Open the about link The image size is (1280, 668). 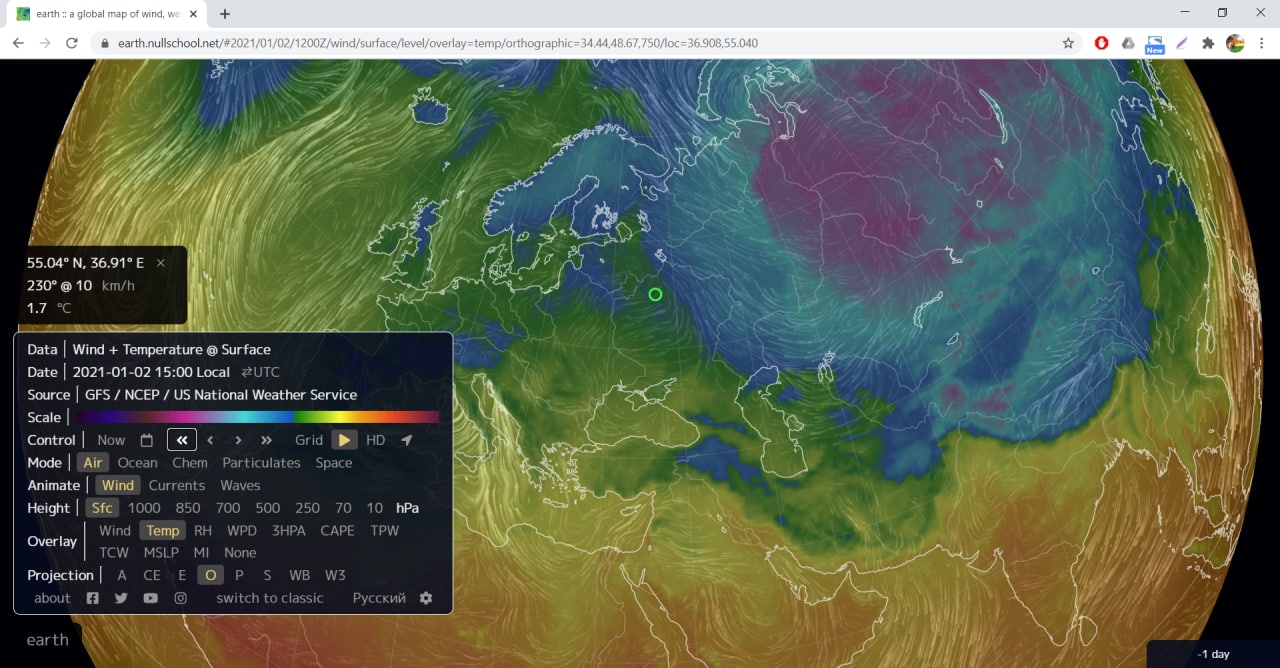52,598
